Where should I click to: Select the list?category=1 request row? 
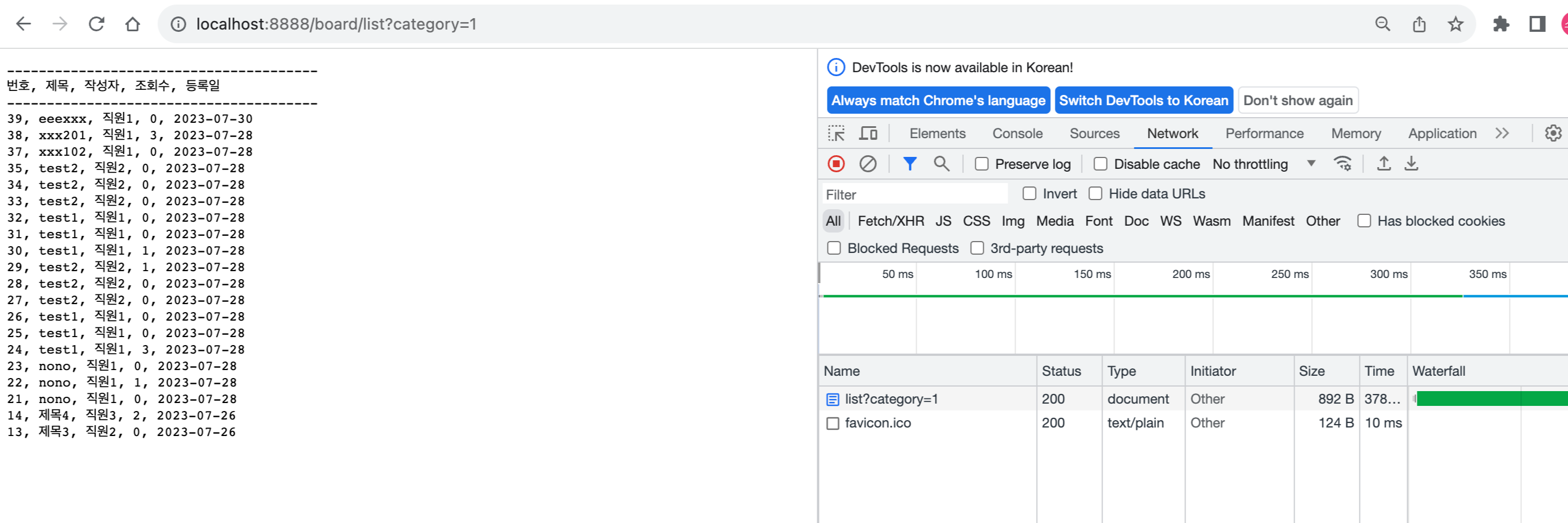point(1192,400)
